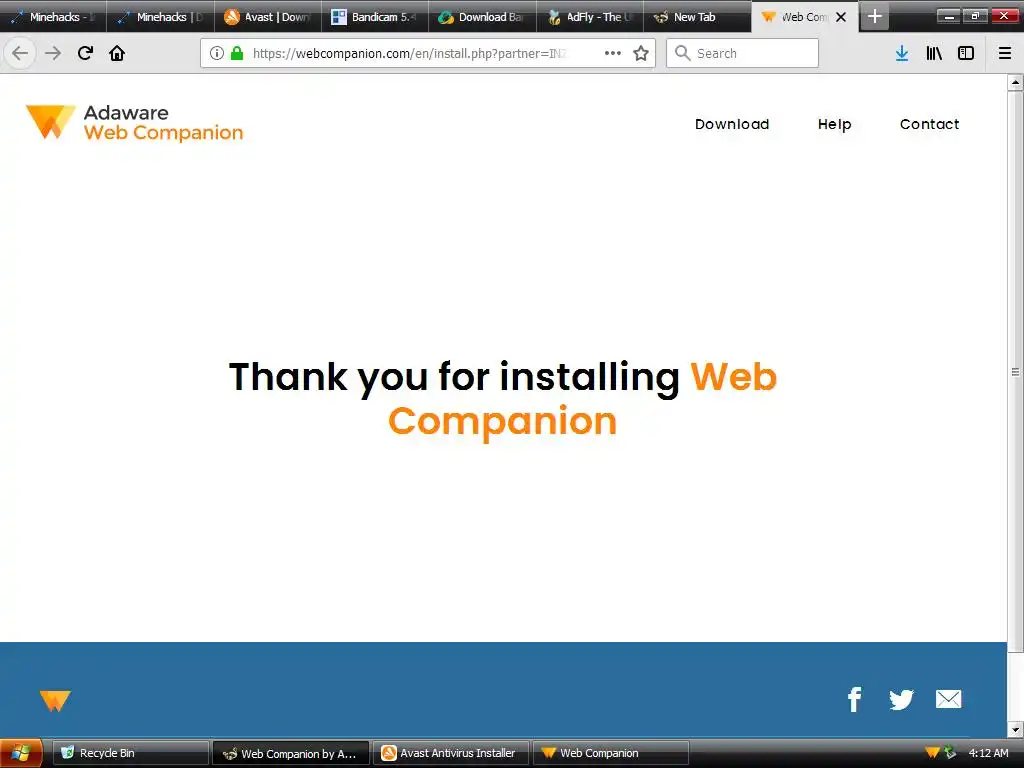1024x768 pixels.
Task: Open the Facebook icon in footer
Action: [854, 699]
